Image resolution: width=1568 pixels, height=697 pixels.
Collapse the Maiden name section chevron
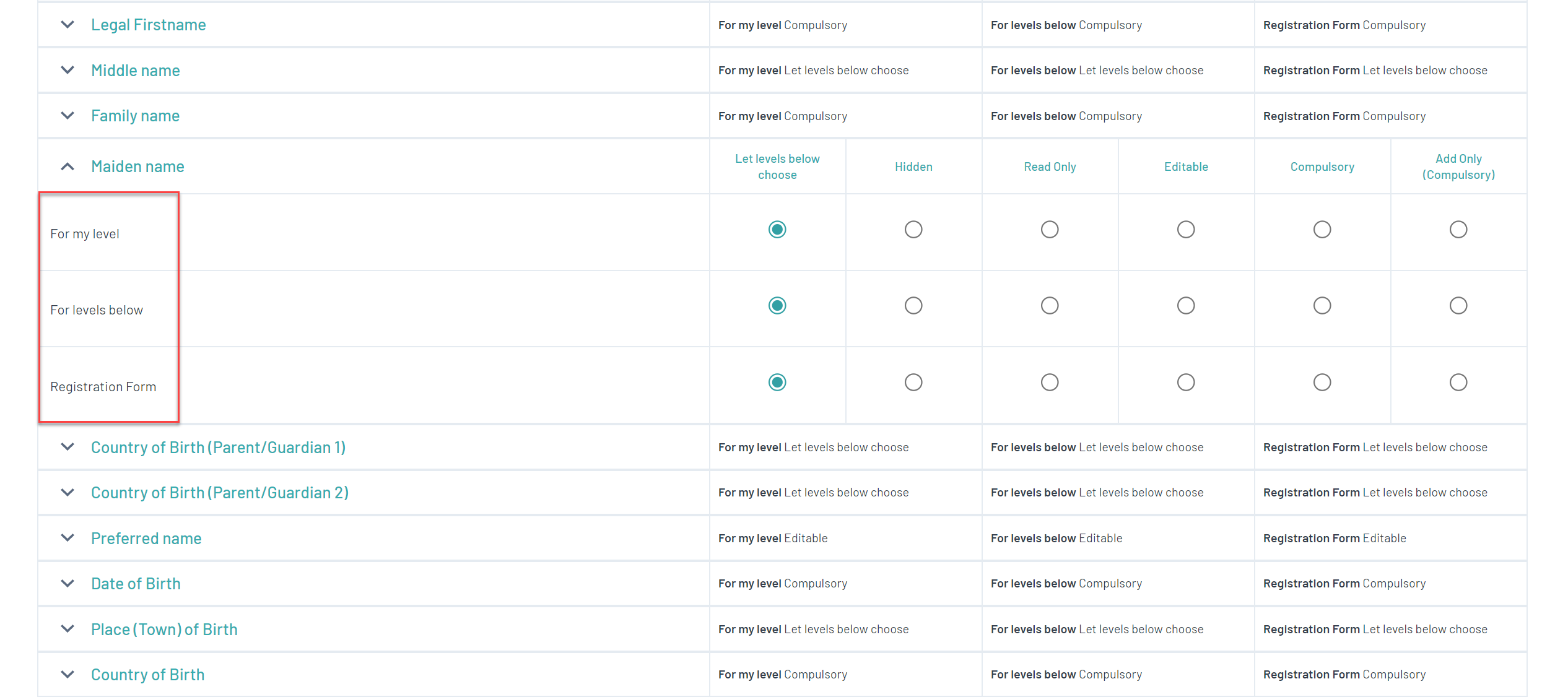[68, 167]
